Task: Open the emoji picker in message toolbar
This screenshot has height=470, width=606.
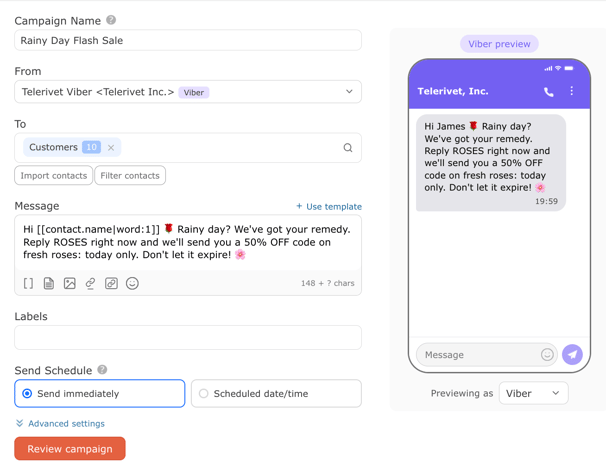Action: click(x=132, y=283)
